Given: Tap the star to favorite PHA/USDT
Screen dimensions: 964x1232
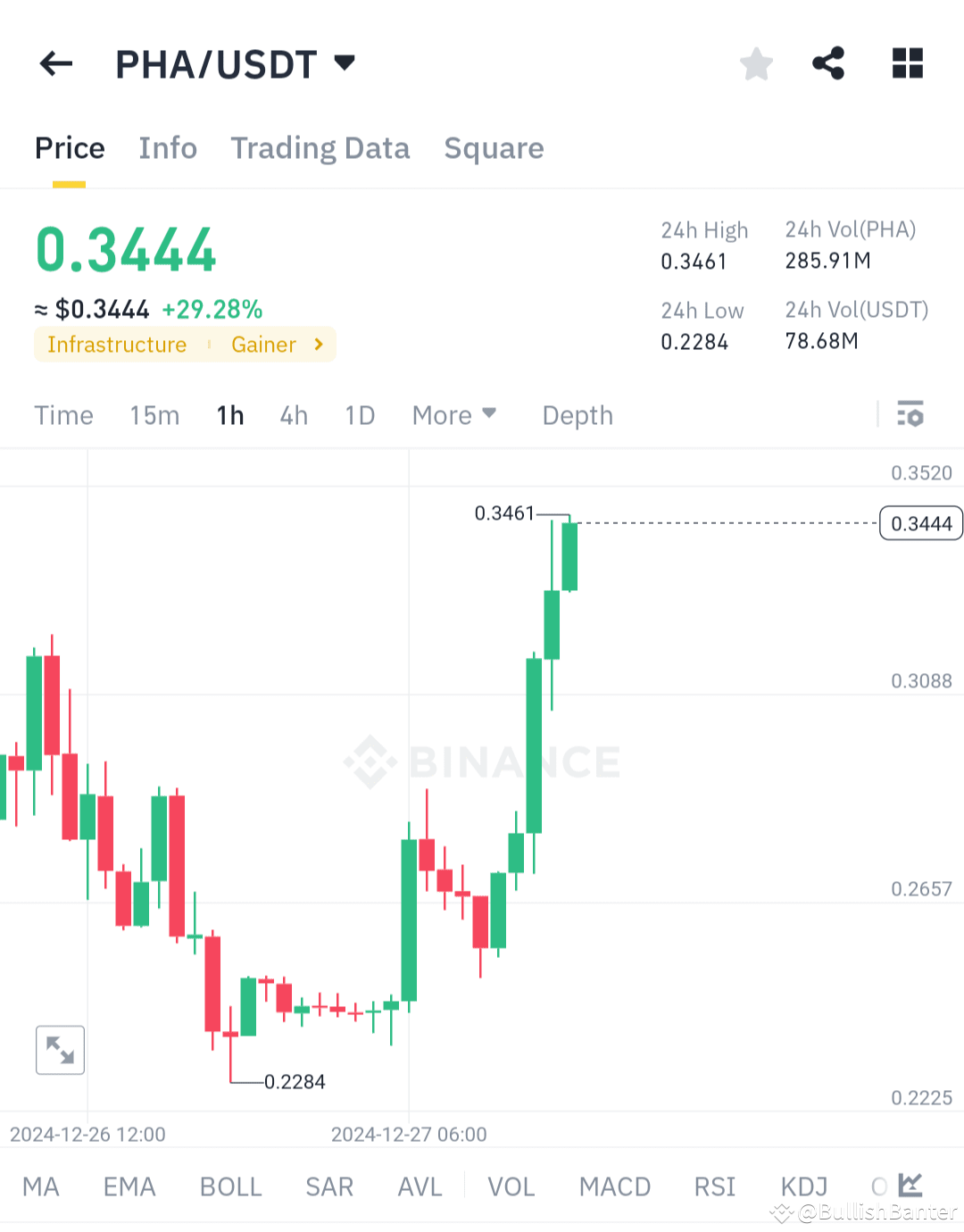Looking at the screenshot, I should pos(756,63).
